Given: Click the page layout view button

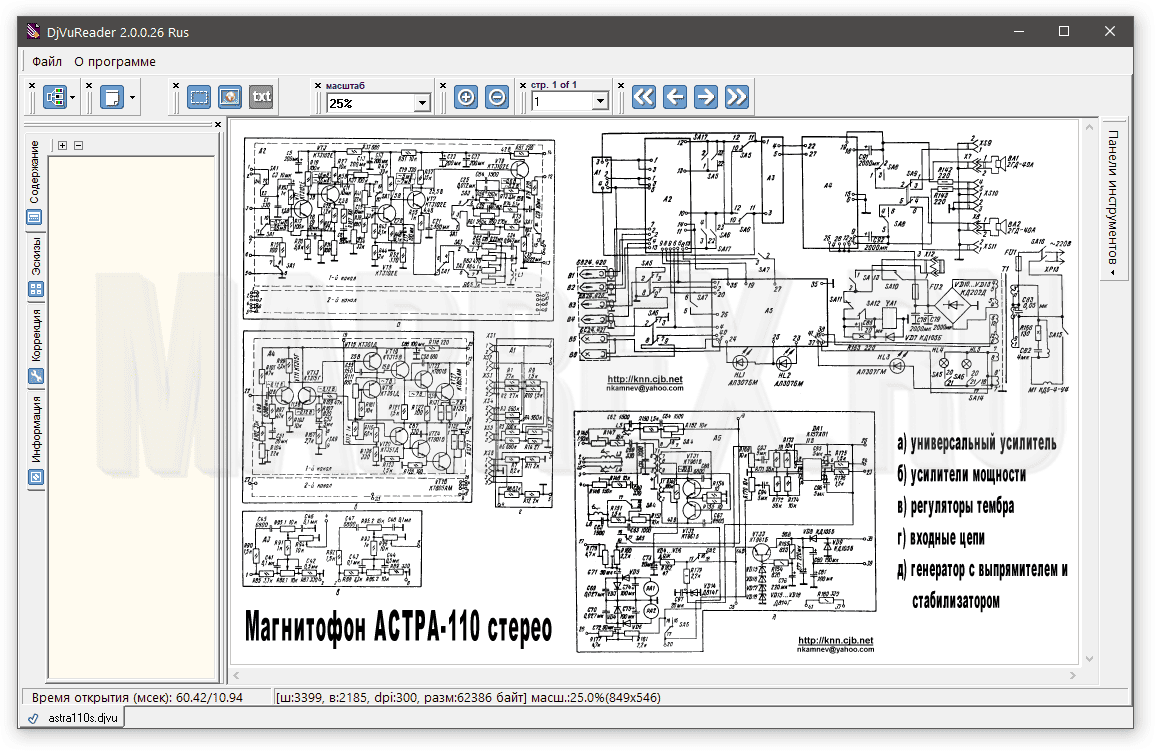Looking at the screenshot, I should click(112, 97).
